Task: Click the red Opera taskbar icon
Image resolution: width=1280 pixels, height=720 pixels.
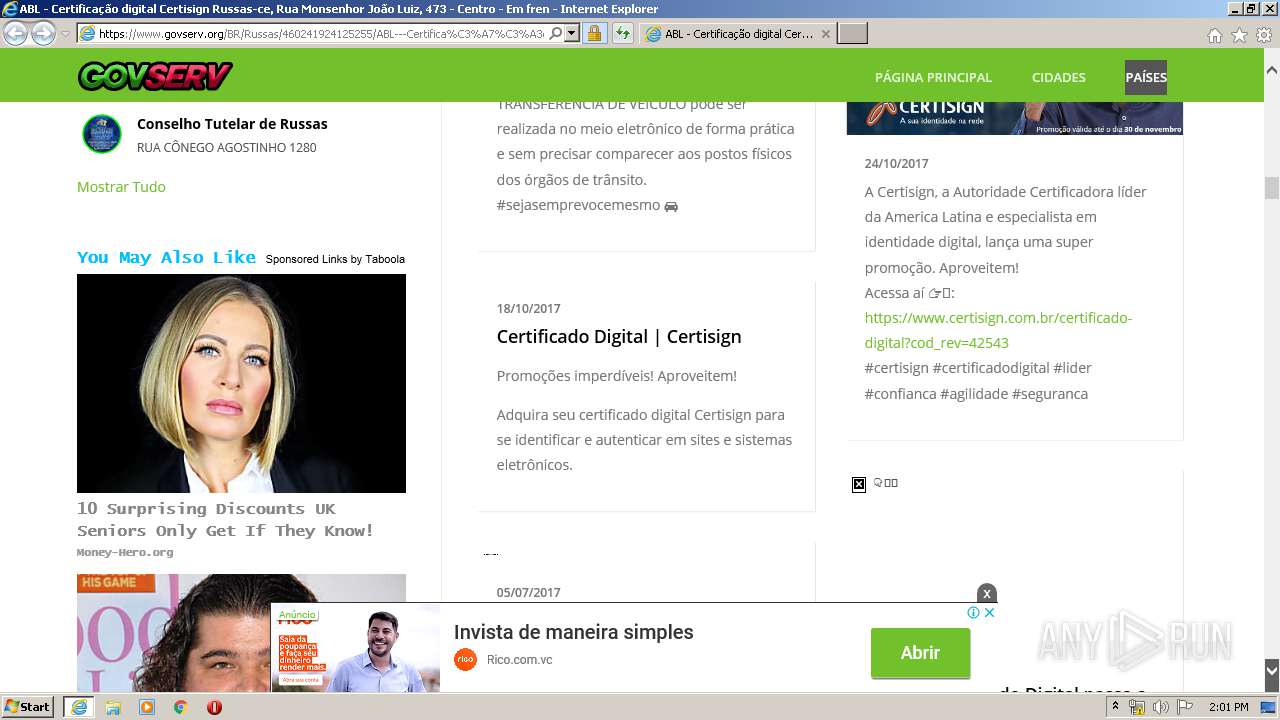Action: (x=214, y=707)
